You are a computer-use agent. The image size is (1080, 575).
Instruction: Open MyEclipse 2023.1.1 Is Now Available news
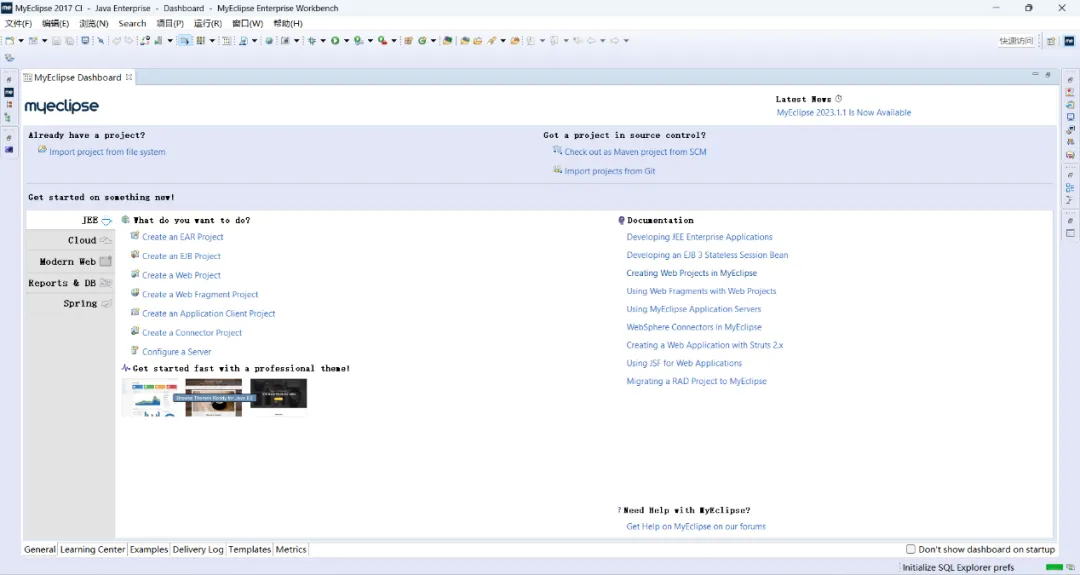(844, 112)
